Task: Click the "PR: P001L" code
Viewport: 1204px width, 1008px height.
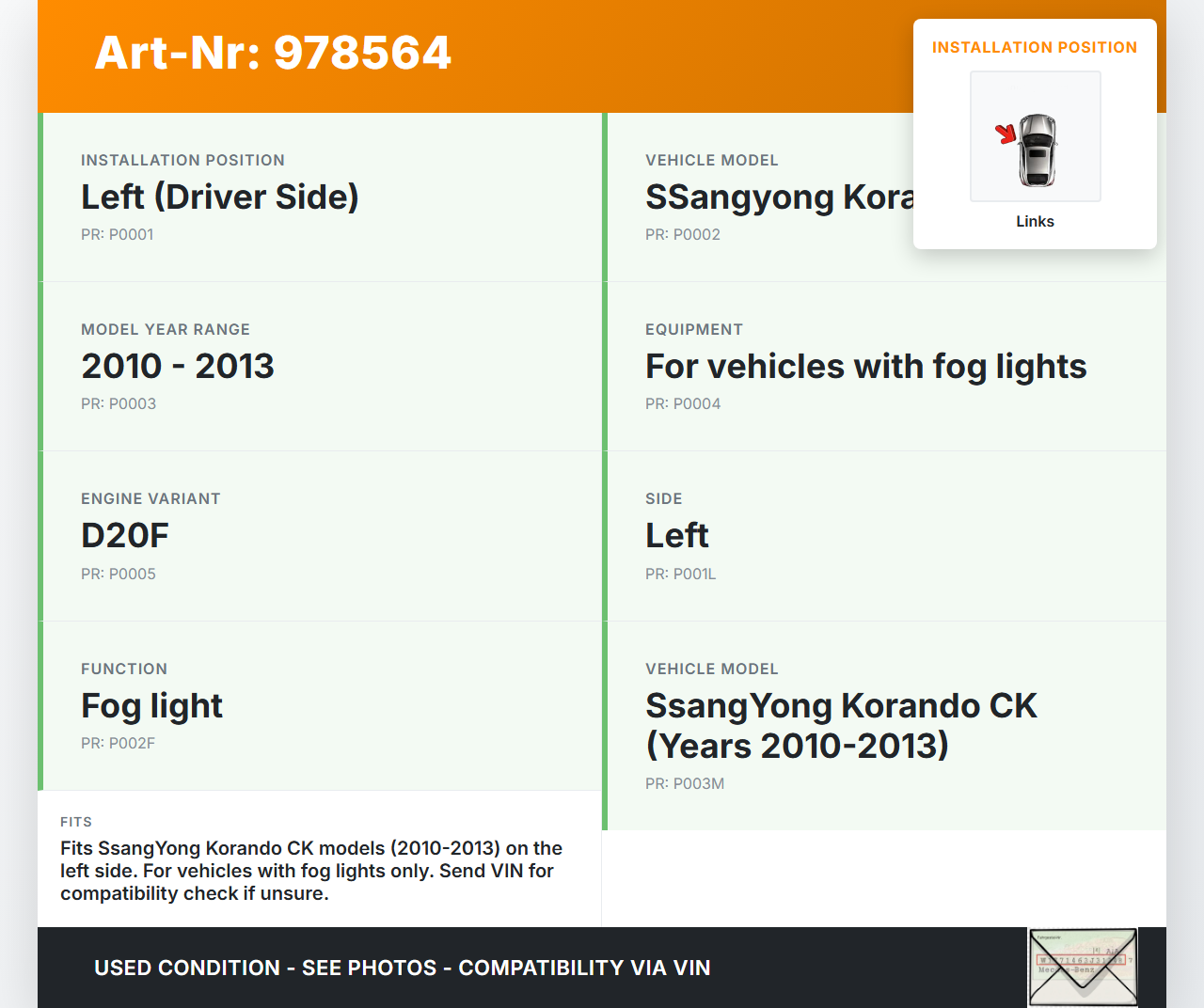Action: 681,574
